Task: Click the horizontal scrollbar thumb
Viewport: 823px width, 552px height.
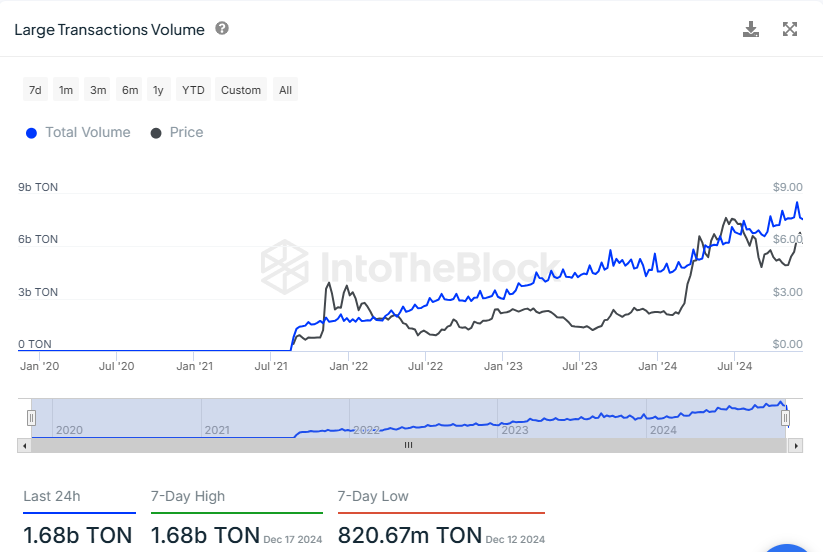Action: click(x=408, y=446)
